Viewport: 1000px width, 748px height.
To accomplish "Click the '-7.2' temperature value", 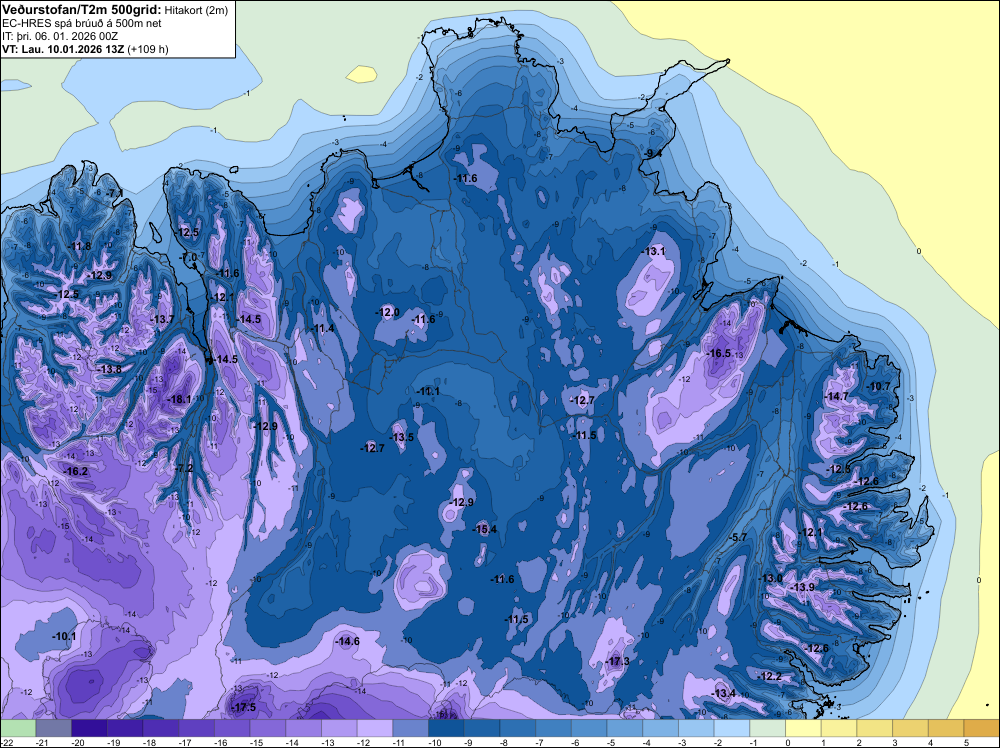I will pos(184,468).
